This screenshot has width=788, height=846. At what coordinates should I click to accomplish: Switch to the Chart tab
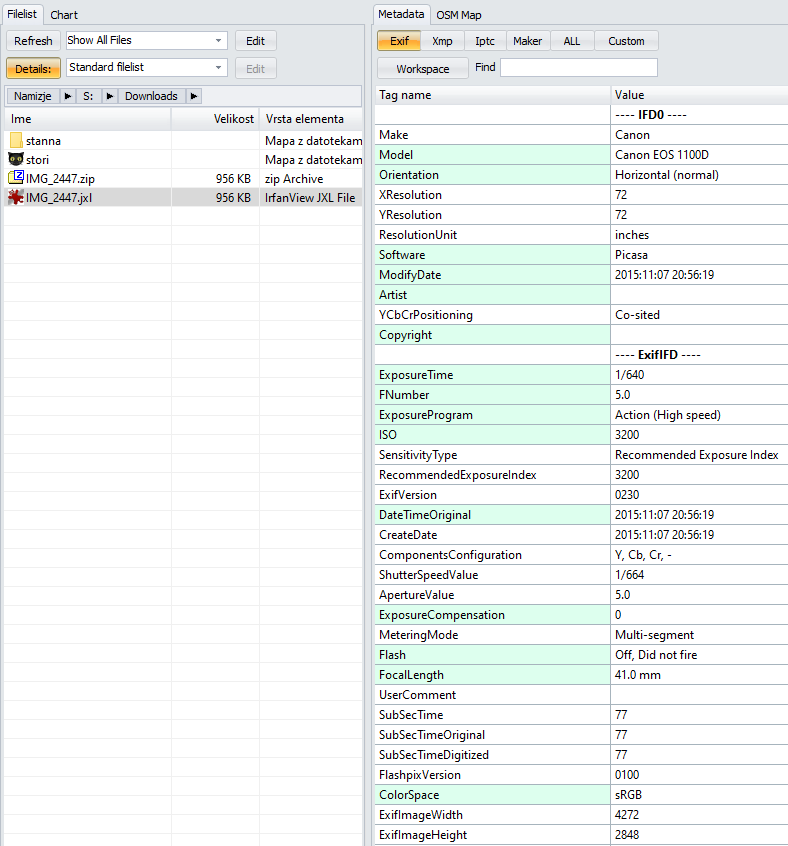point(64,15)
